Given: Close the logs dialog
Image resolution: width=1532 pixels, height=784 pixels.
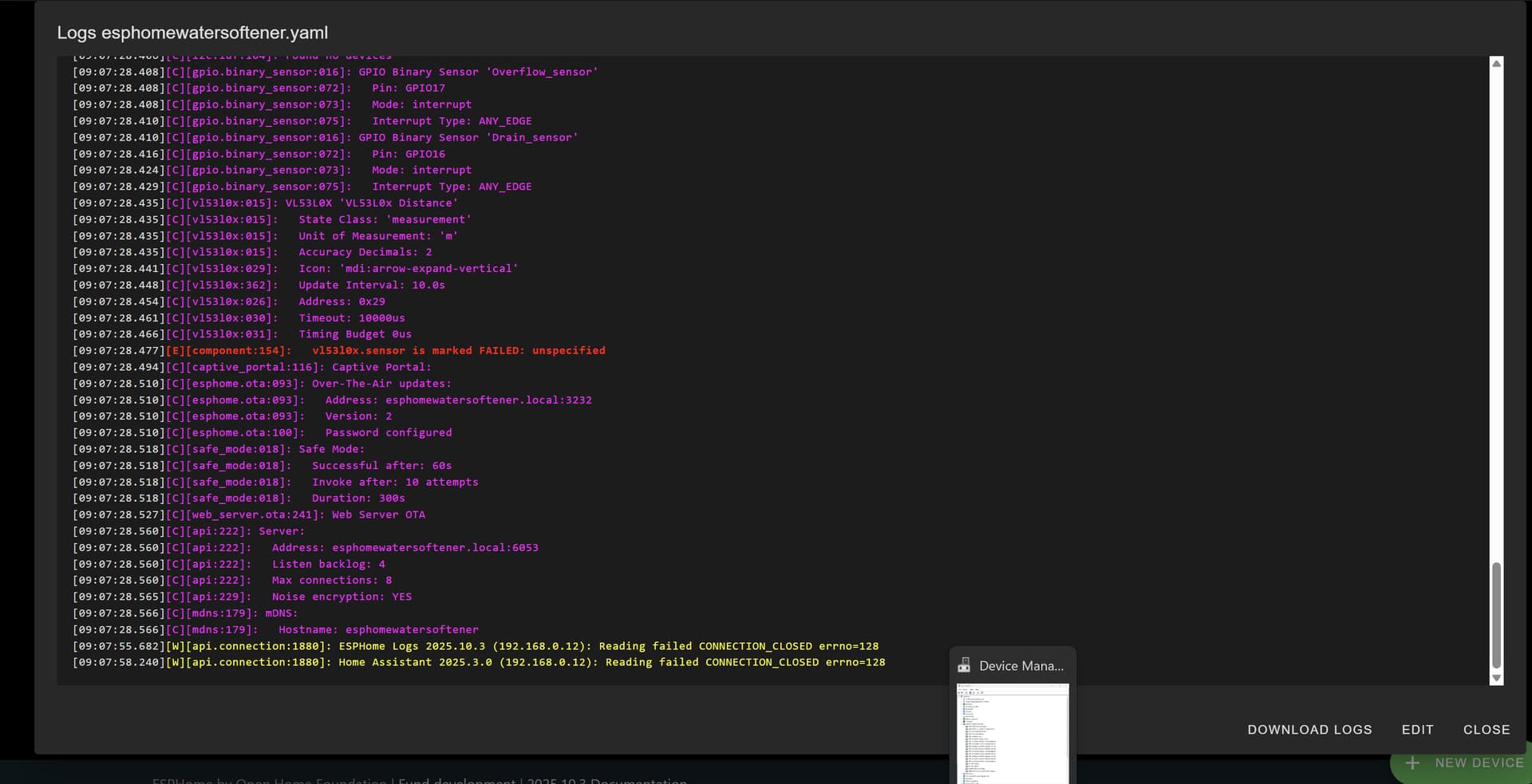Looking at the screenshot, I should click(x=1486, y=729).
